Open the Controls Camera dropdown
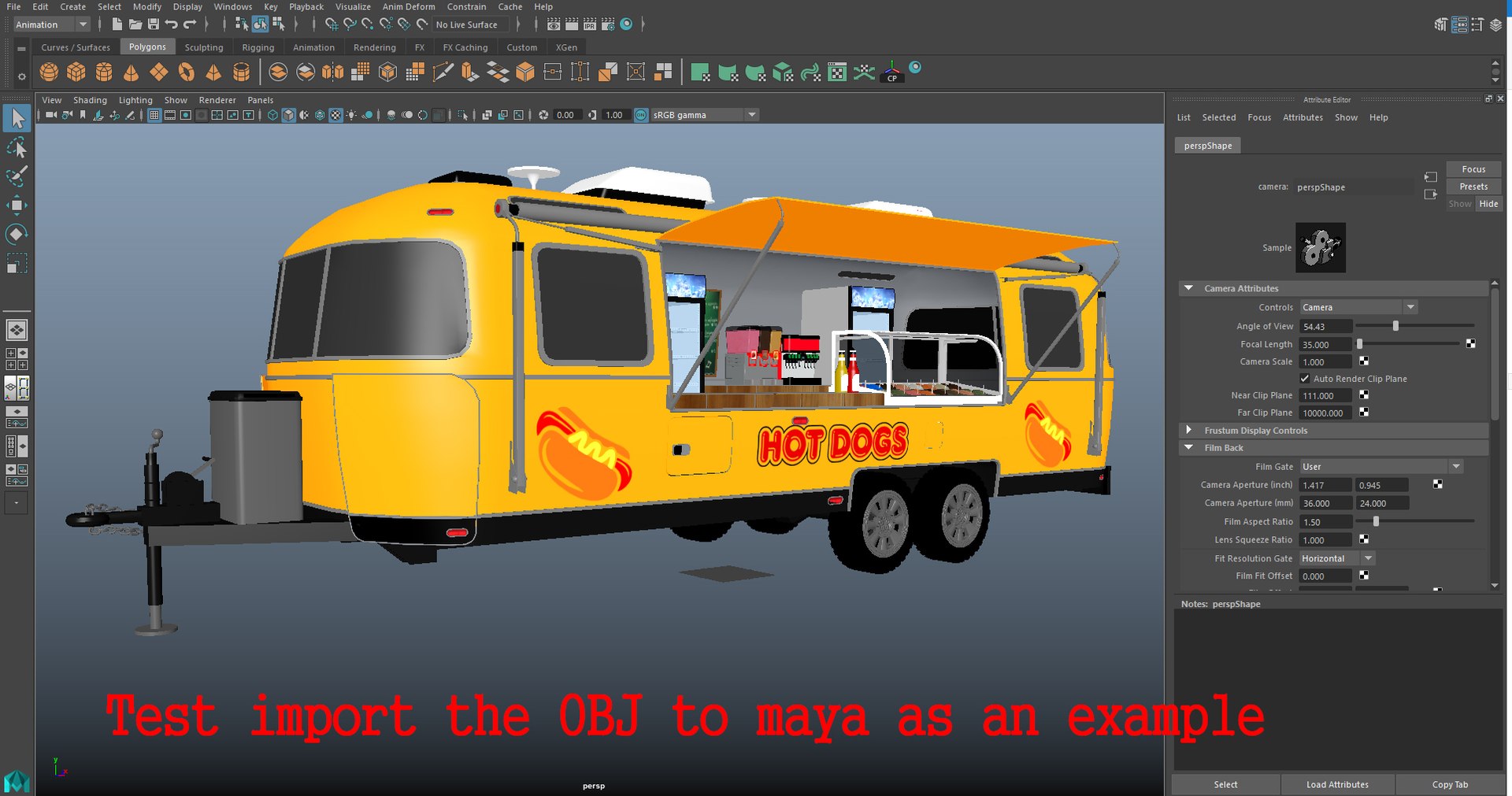 pos(1358,307)
